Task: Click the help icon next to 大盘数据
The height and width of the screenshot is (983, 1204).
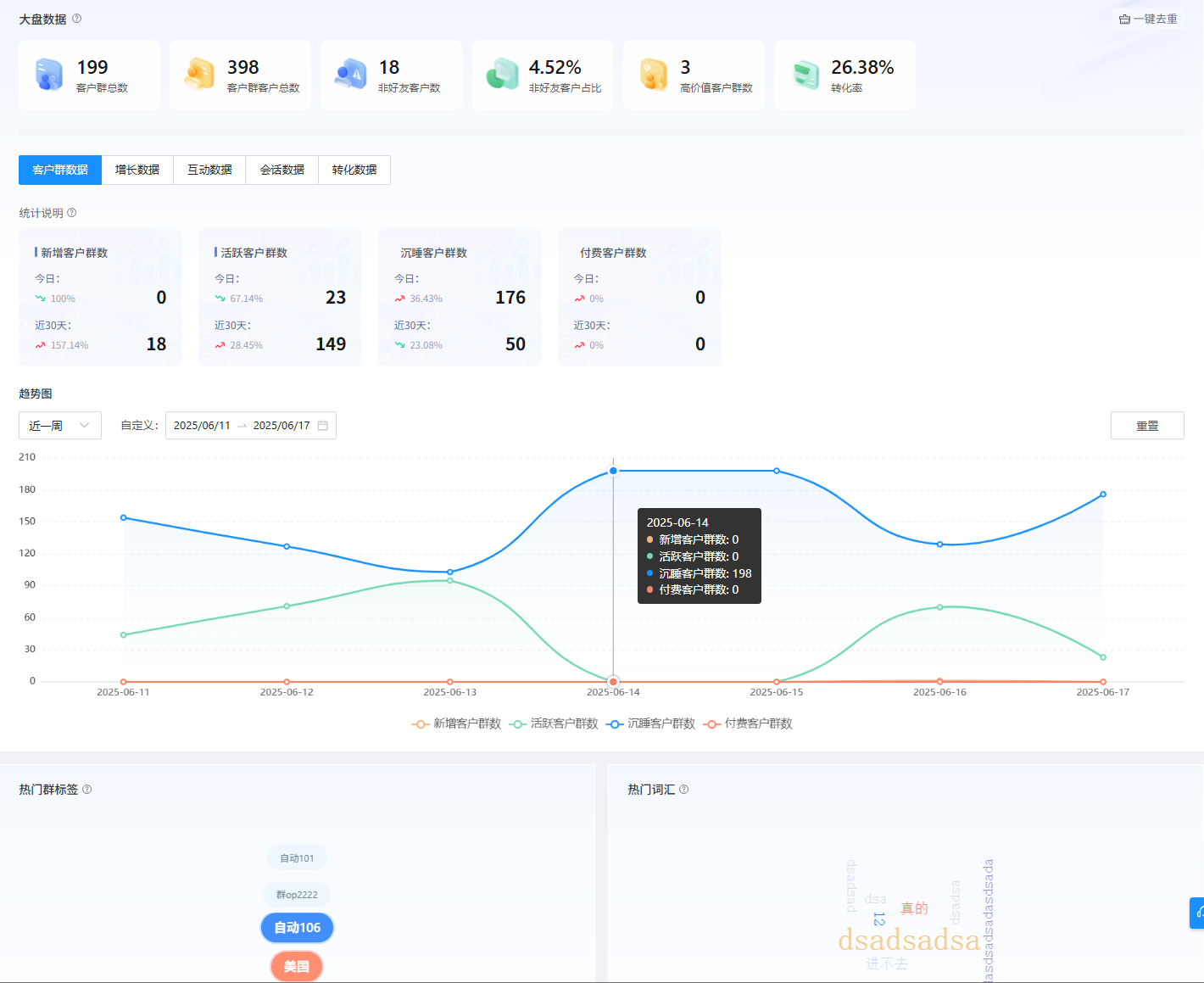Action: tap(76, 19)
